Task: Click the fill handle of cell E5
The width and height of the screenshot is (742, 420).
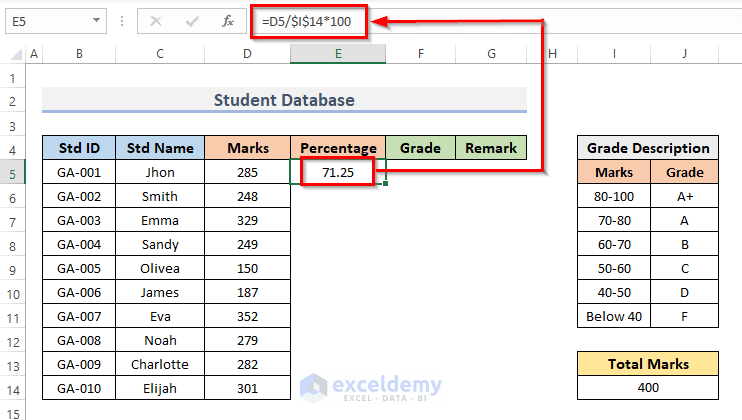Action: pyautogui.click(x=385, y=184)
